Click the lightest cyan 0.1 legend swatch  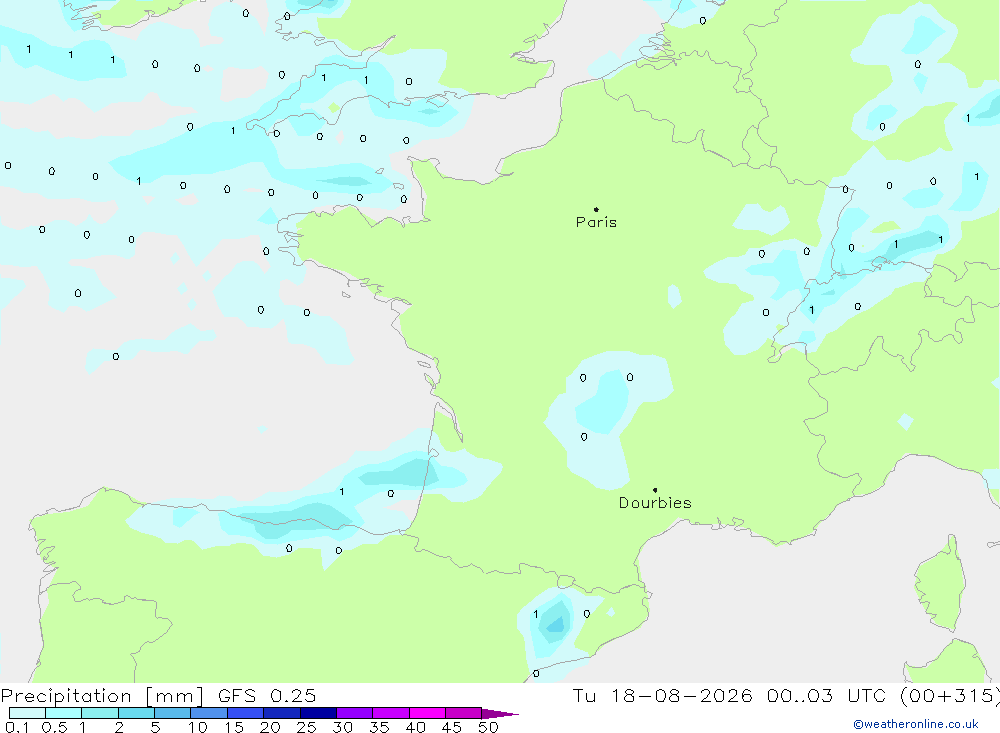click(27, 713)
